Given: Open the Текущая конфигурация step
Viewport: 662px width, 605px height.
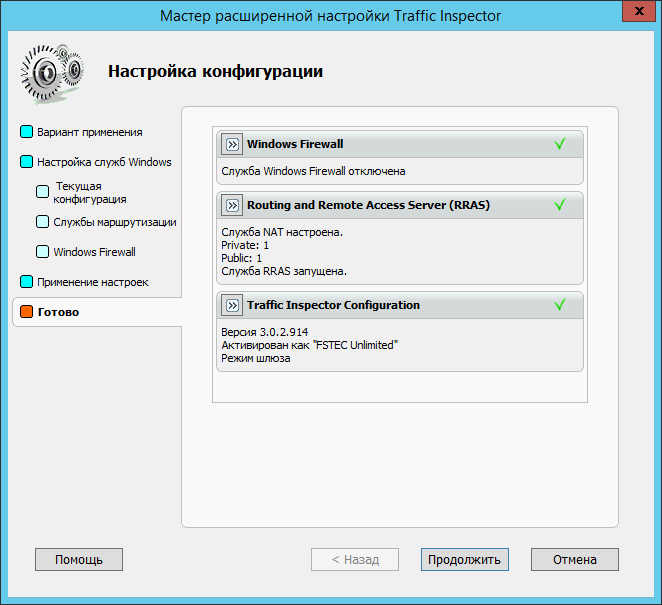Looking at the screenshot, I should 90,193.
